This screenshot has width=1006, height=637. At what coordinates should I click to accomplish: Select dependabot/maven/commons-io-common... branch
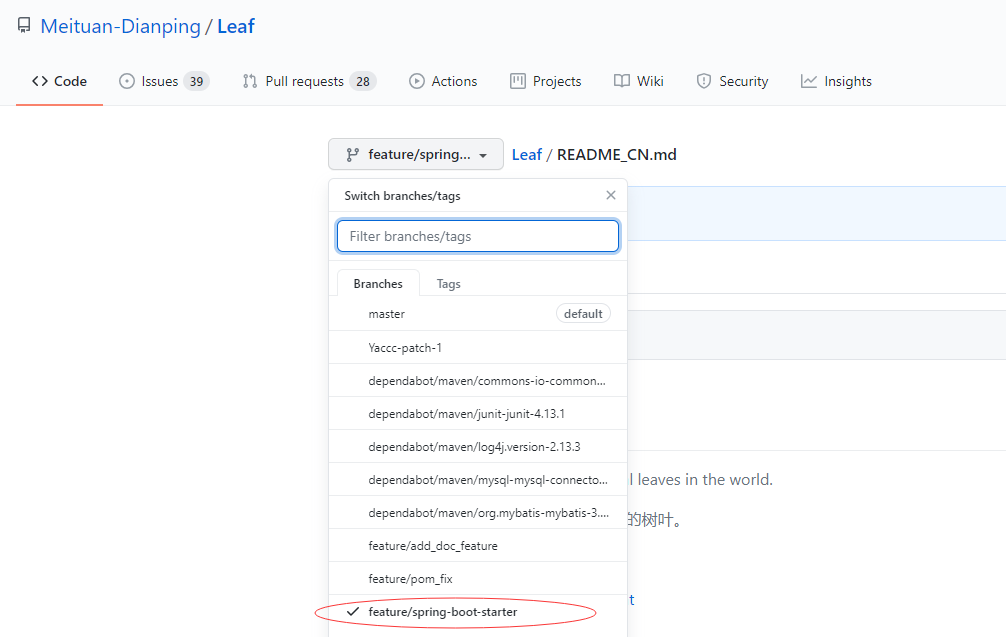(478, 380)
